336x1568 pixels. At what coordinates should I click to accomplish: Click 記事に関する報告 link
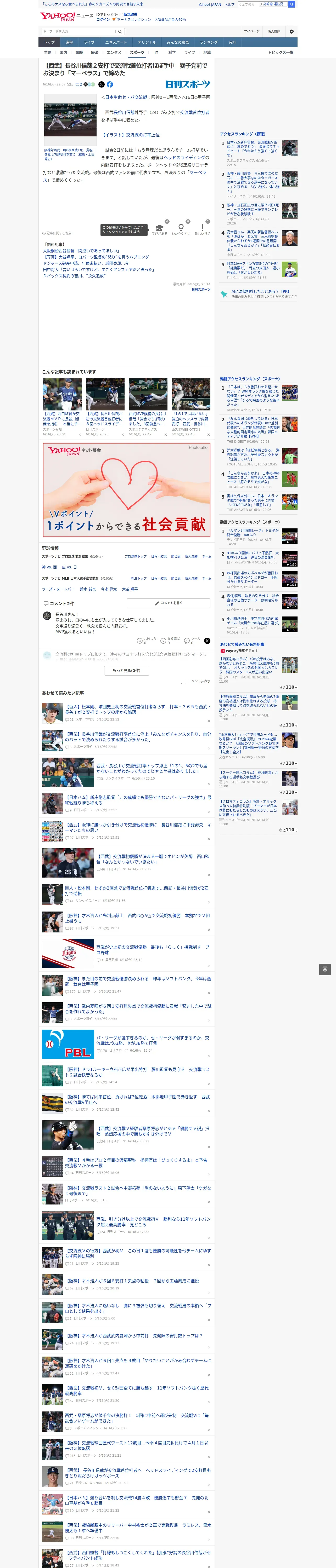(57, 233)
